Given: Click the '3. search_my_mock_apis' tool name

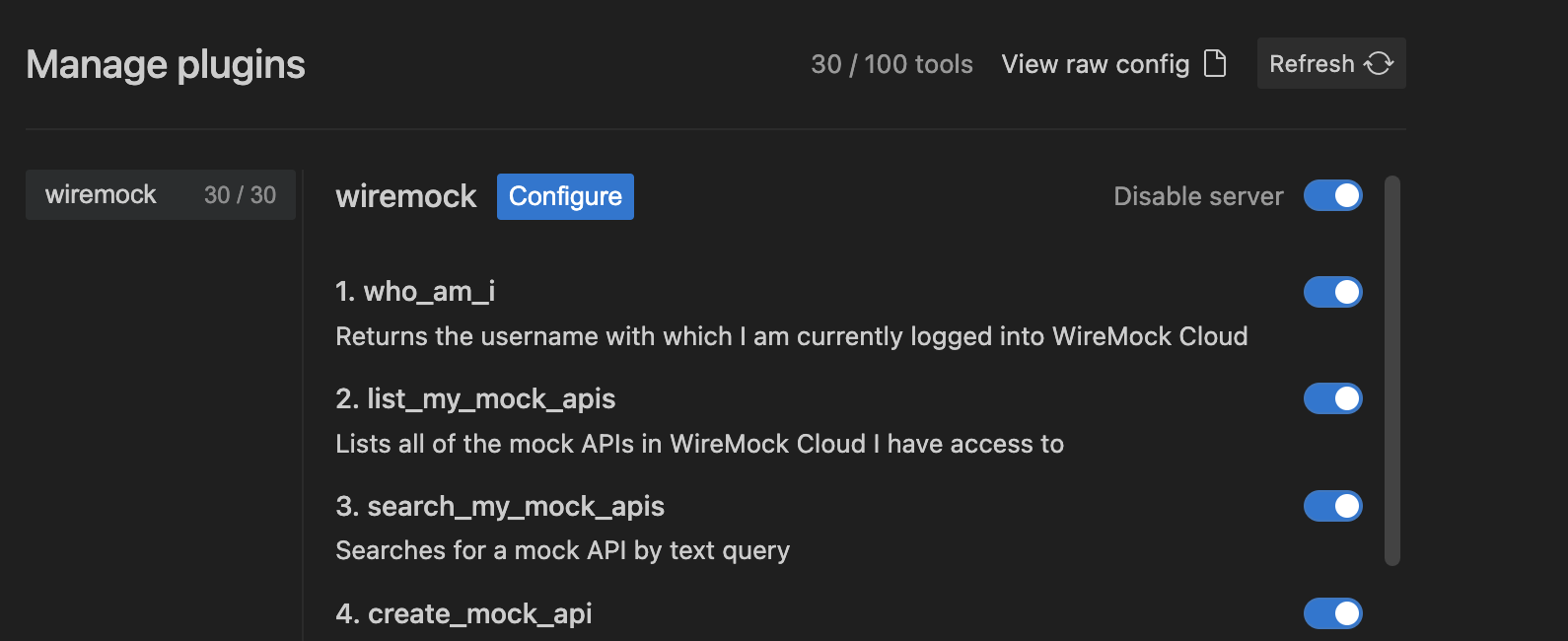Looking at the screenshot, I should 500,507.
